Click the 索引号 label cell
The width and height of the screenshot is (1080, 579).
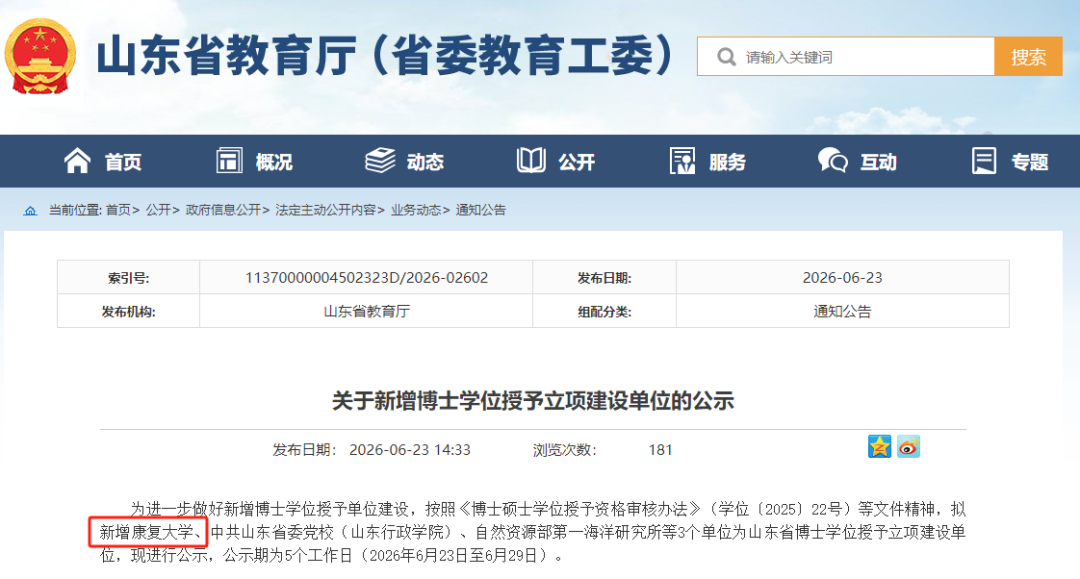tap(129, 277)
